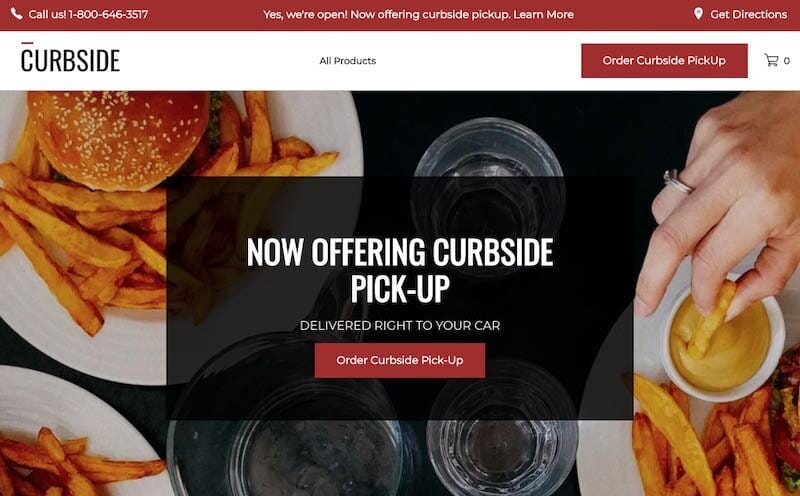Open the Learn More link
The width and height of the screenshot is (800, 496).
point(543,14)
